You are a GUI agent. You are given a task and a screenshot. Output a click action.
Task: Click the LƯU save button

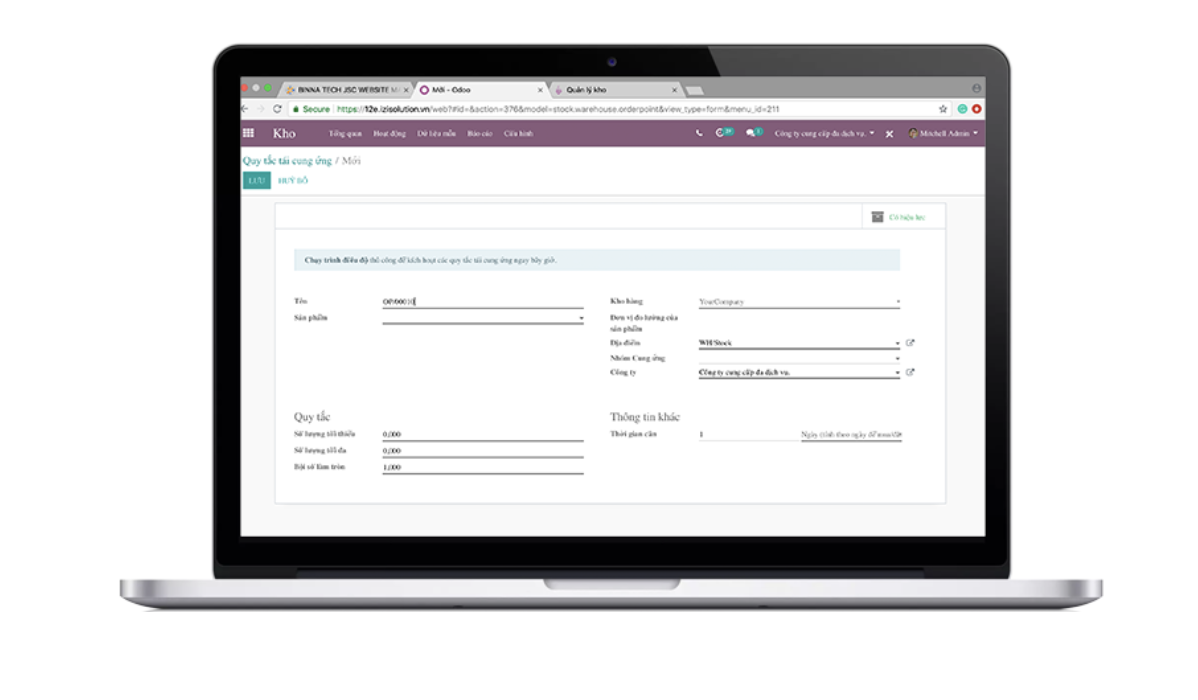point(256,181)
